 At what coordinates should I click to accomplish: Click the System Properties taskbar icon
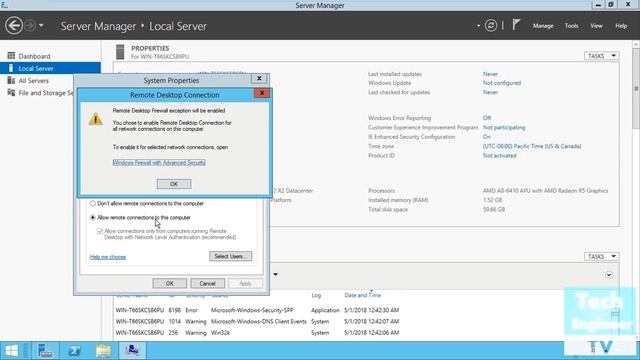click(132, 351)
